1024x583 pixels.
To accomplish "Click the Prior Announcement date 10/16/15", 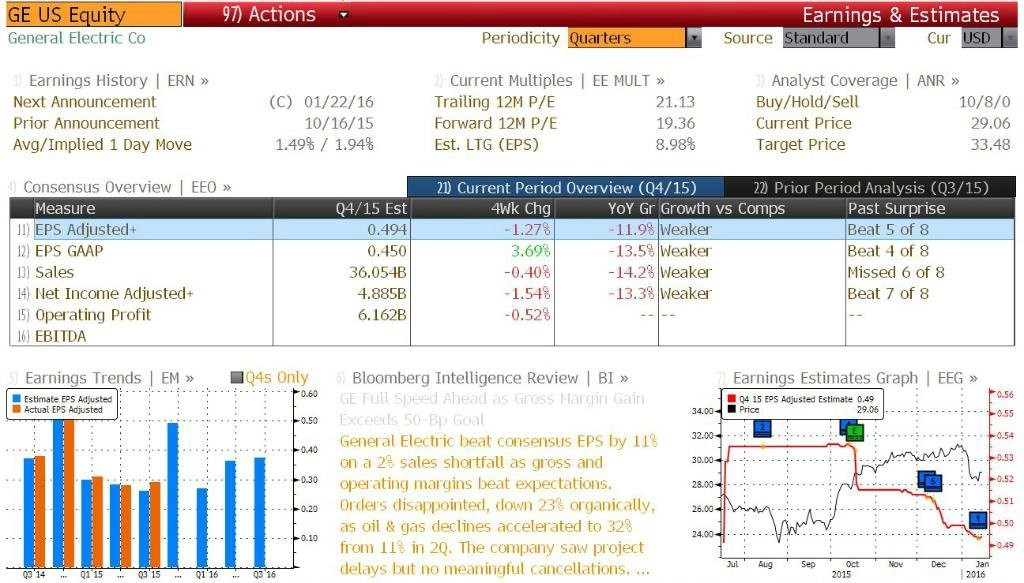I will coord(339,123).
